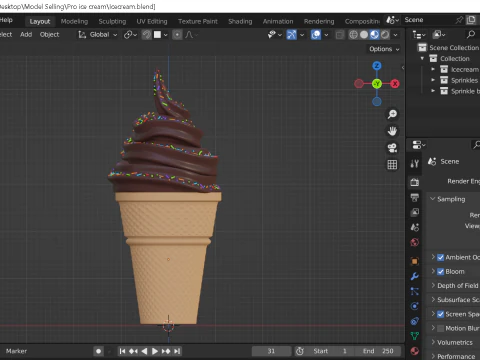
Task: Open the Physics properties icon
Action: tap(415, 306)
